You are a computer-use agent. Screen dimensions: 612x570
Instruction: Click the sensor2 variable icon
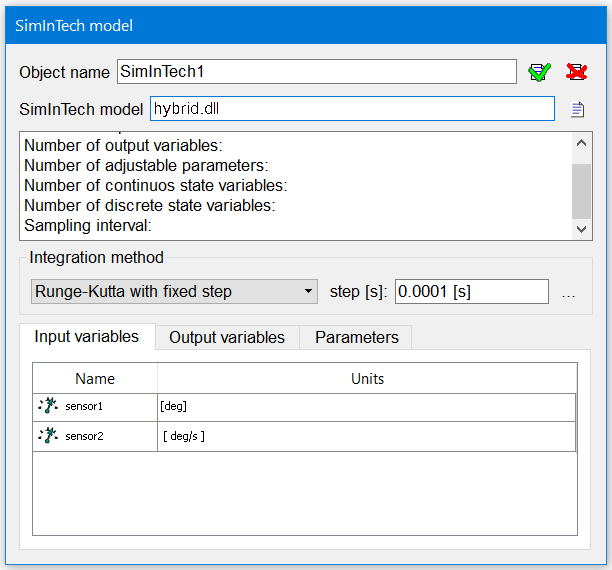(48, 435)
